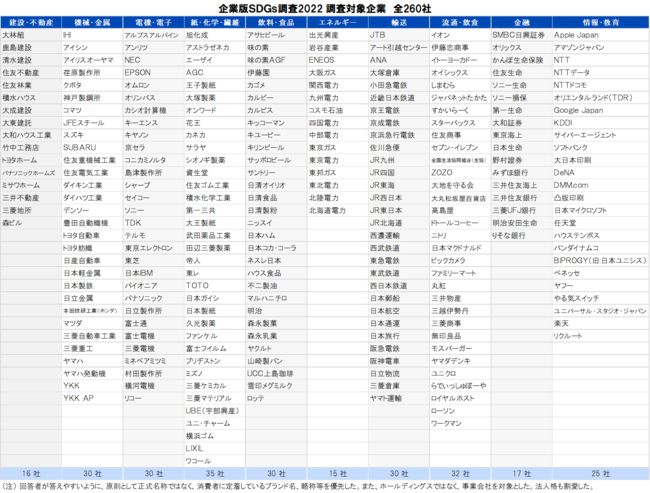
Task: Select the Google Japan cell
Action: click(601, 110)
